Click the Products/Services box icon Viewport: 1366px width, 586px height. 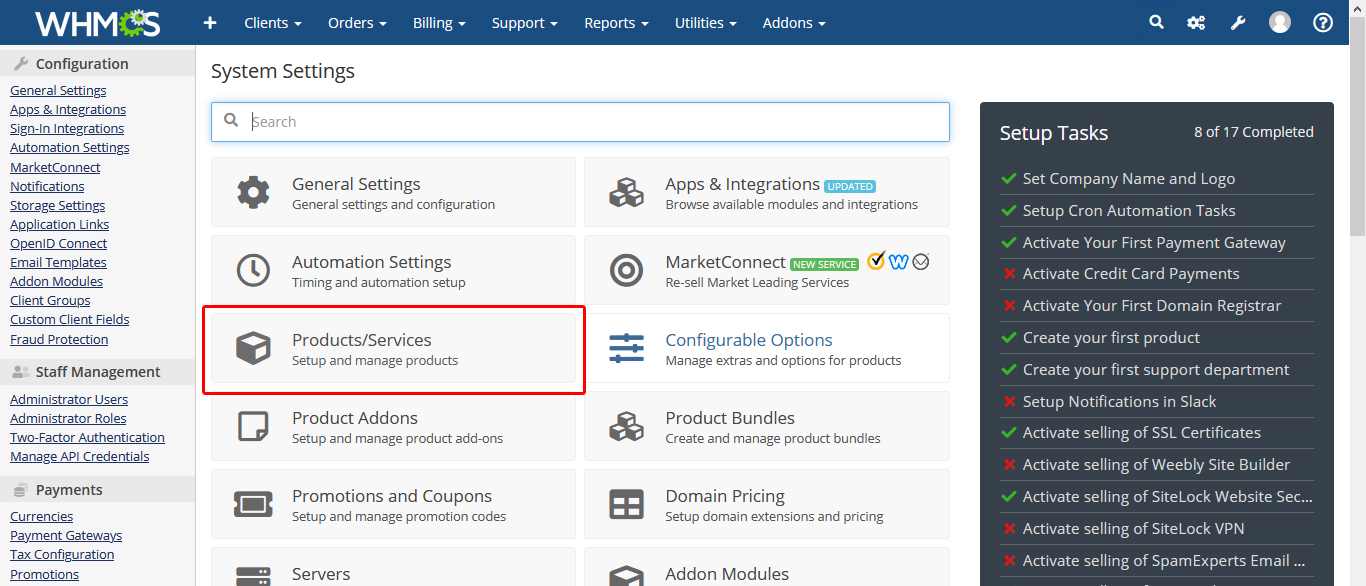(x=253, y=348)
